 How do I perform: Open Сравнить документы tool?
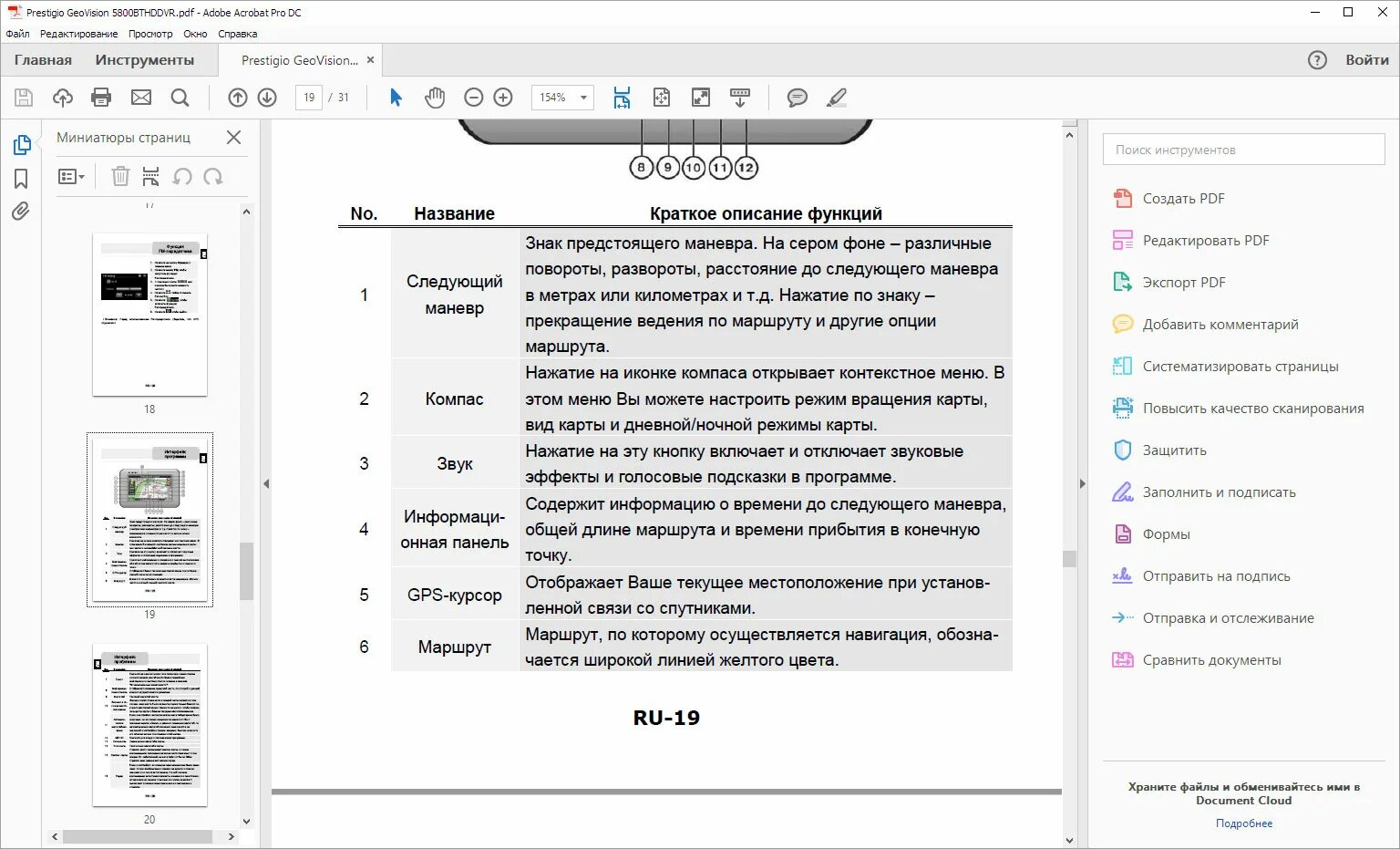(1197, 660)
